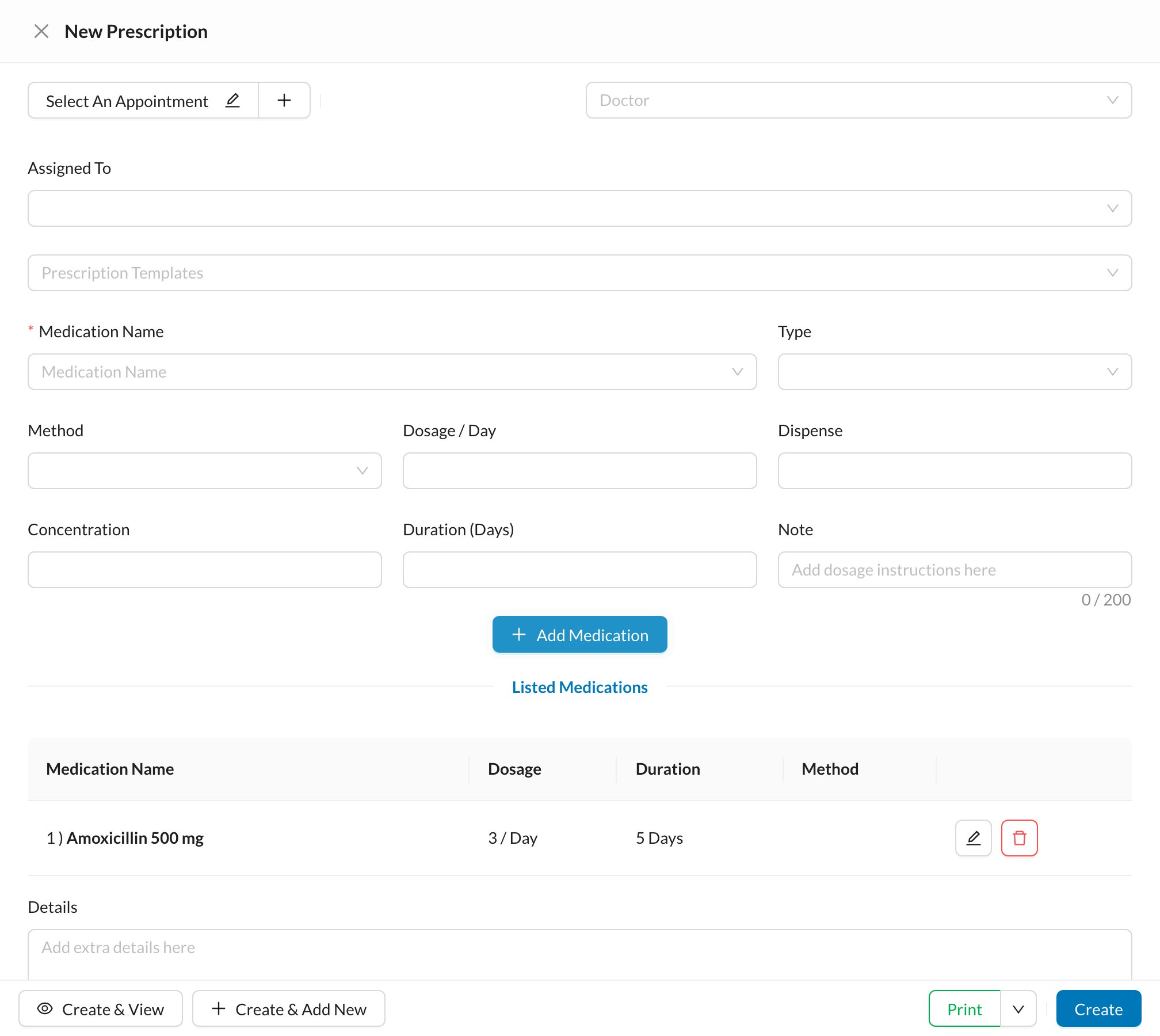Viewport: 1160px width, 1036px height.
Task: Expand the Assigned To dropdown
Action: pos(579,208)
